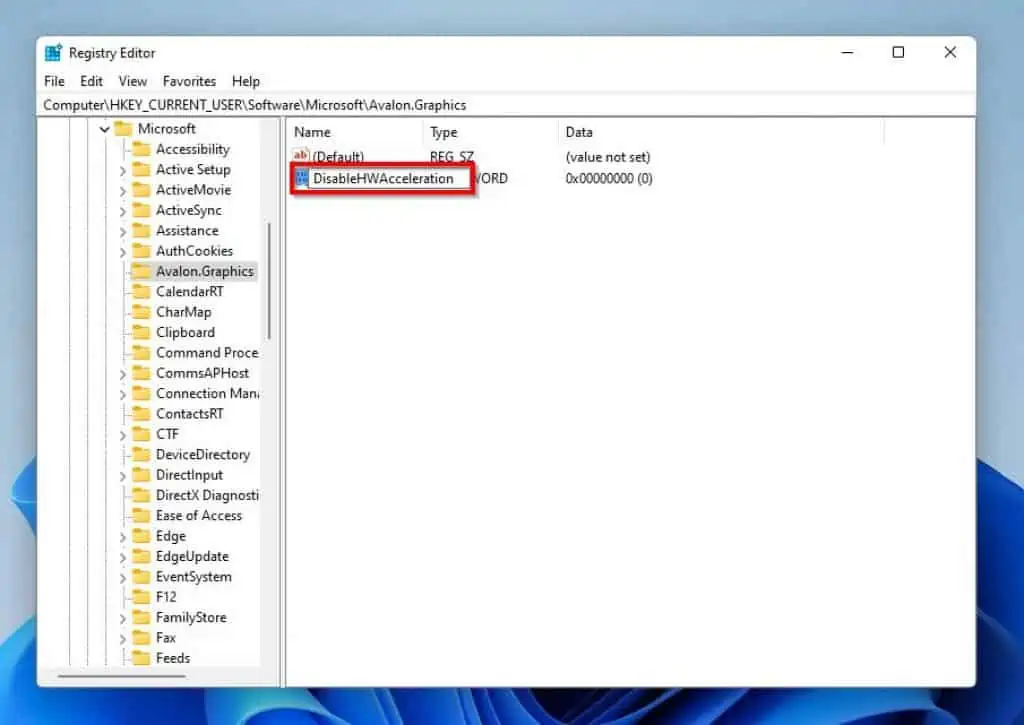The image size is (1024, 725).
Task: Open the File menu
Action: pos(53,81)
